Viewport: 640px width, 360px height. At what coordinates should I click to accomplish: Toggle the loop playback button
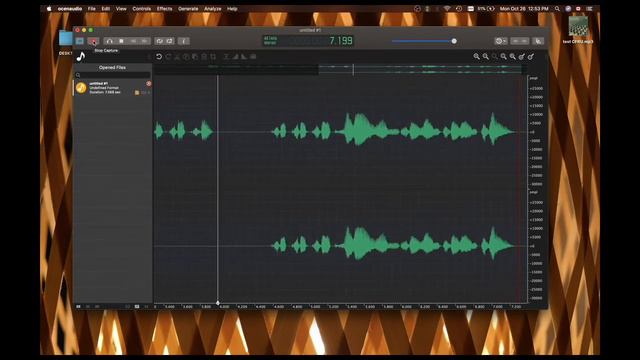[160, 41]
